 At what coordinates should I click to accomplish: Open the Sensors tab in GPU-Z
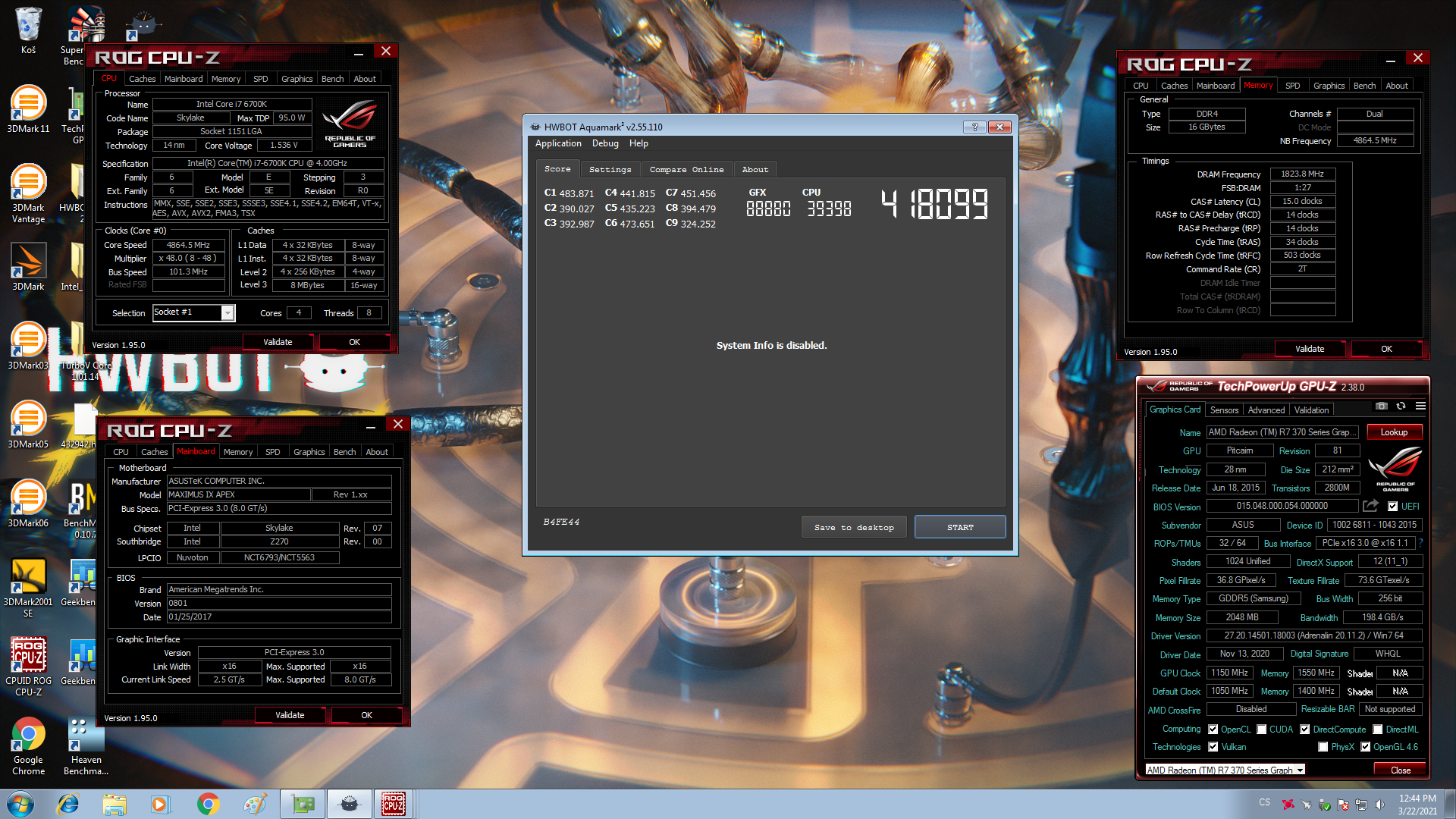coord(1224,410)
